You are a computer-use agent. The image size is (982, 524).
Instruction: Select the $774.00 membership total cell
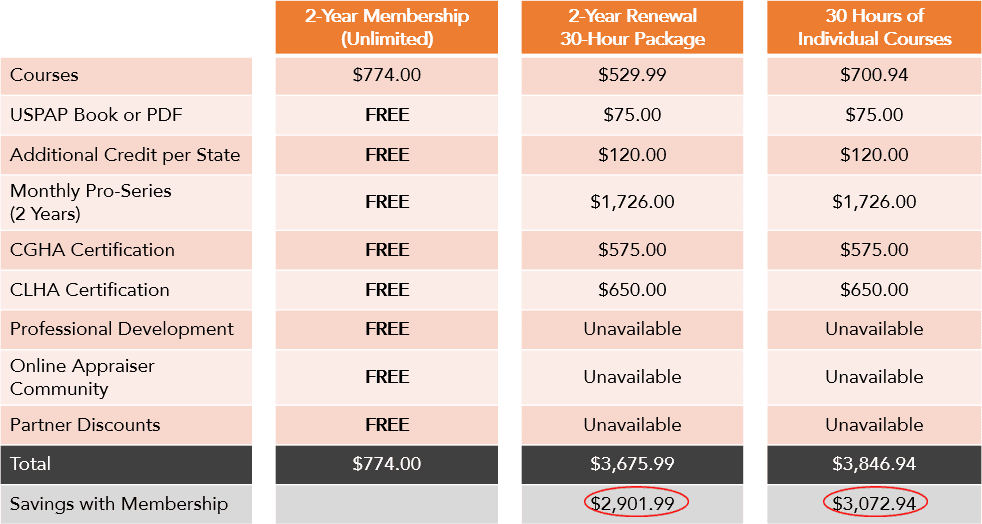point(386,464)
